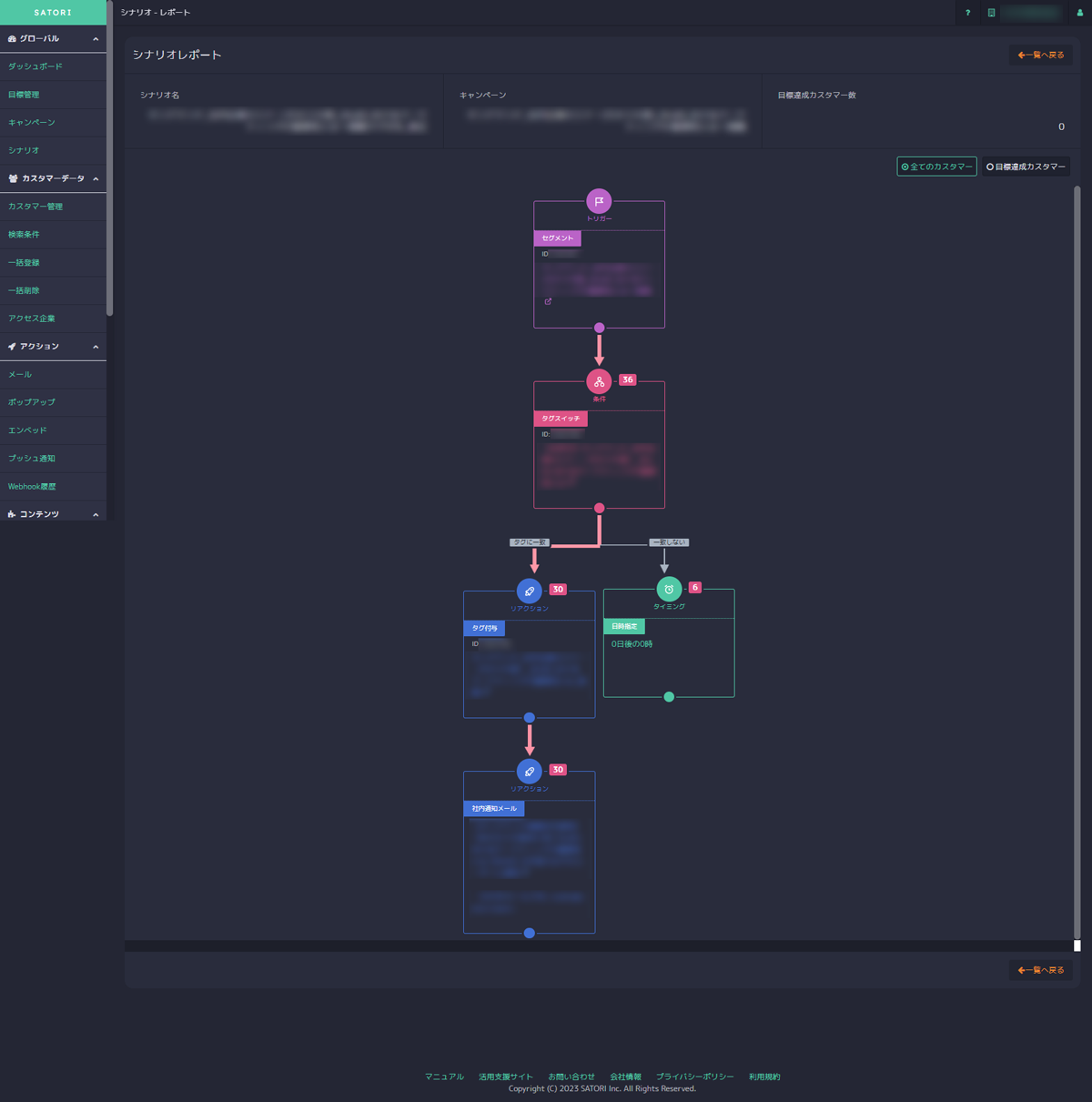Go to シナリオ in the sidebar

24,150
